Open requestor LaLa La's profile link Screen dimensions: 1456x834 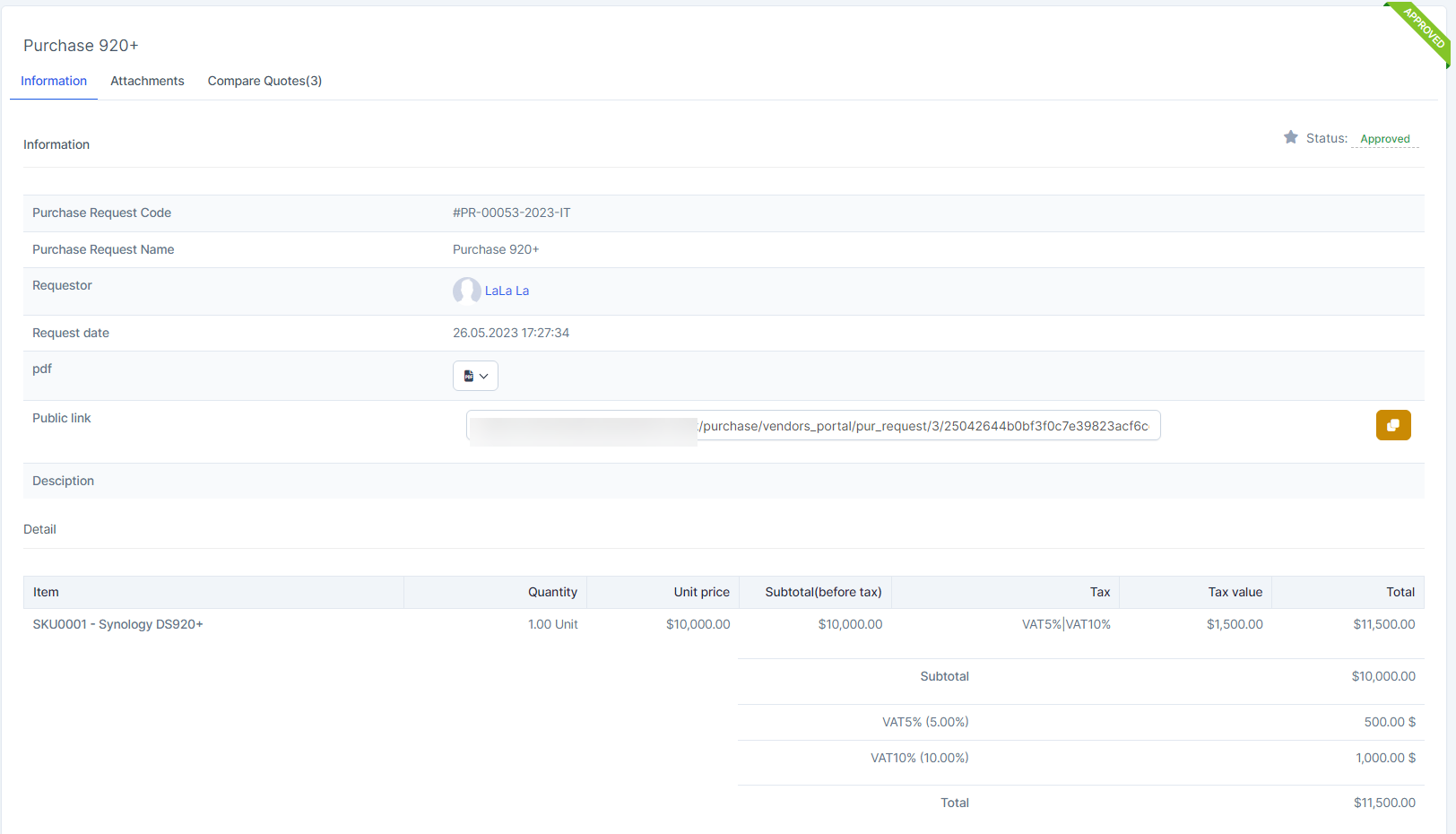coord(507,291)
